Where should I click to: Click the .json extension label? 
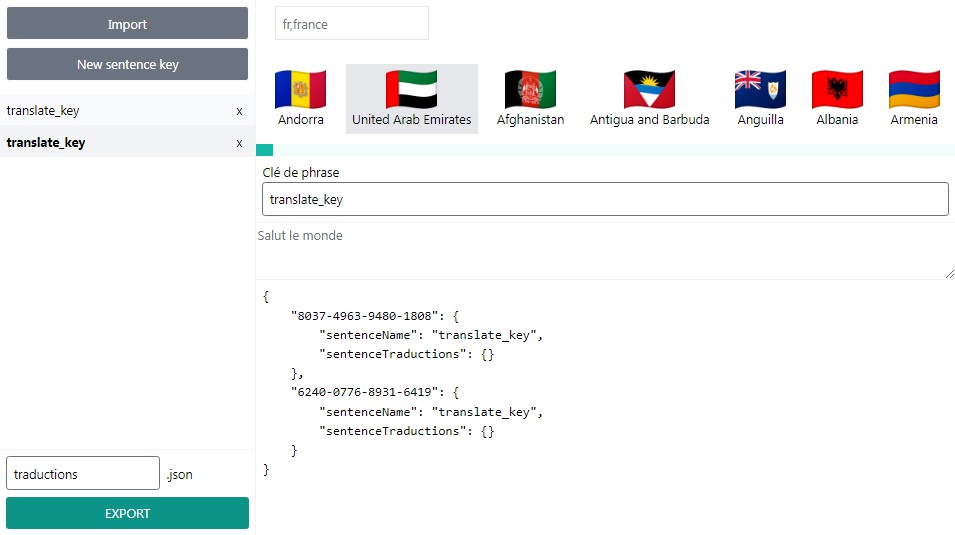tap(180, 474)
